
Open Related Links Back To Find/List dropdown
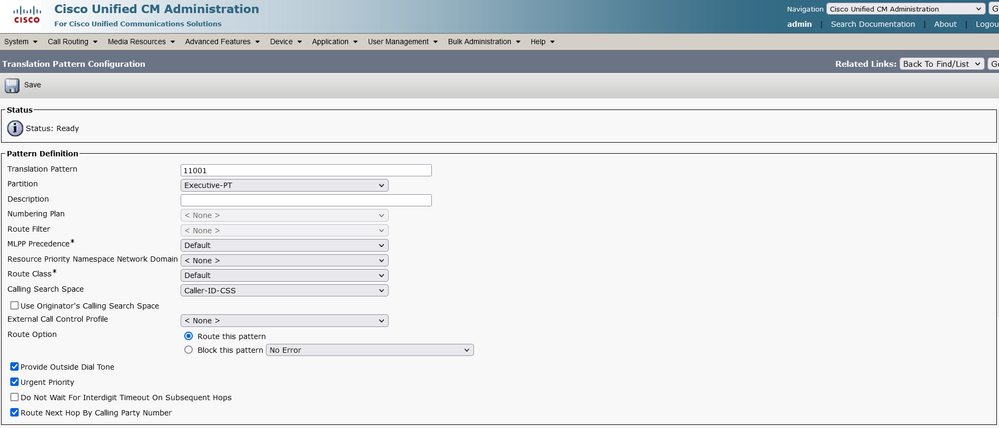tap(942, 64)
